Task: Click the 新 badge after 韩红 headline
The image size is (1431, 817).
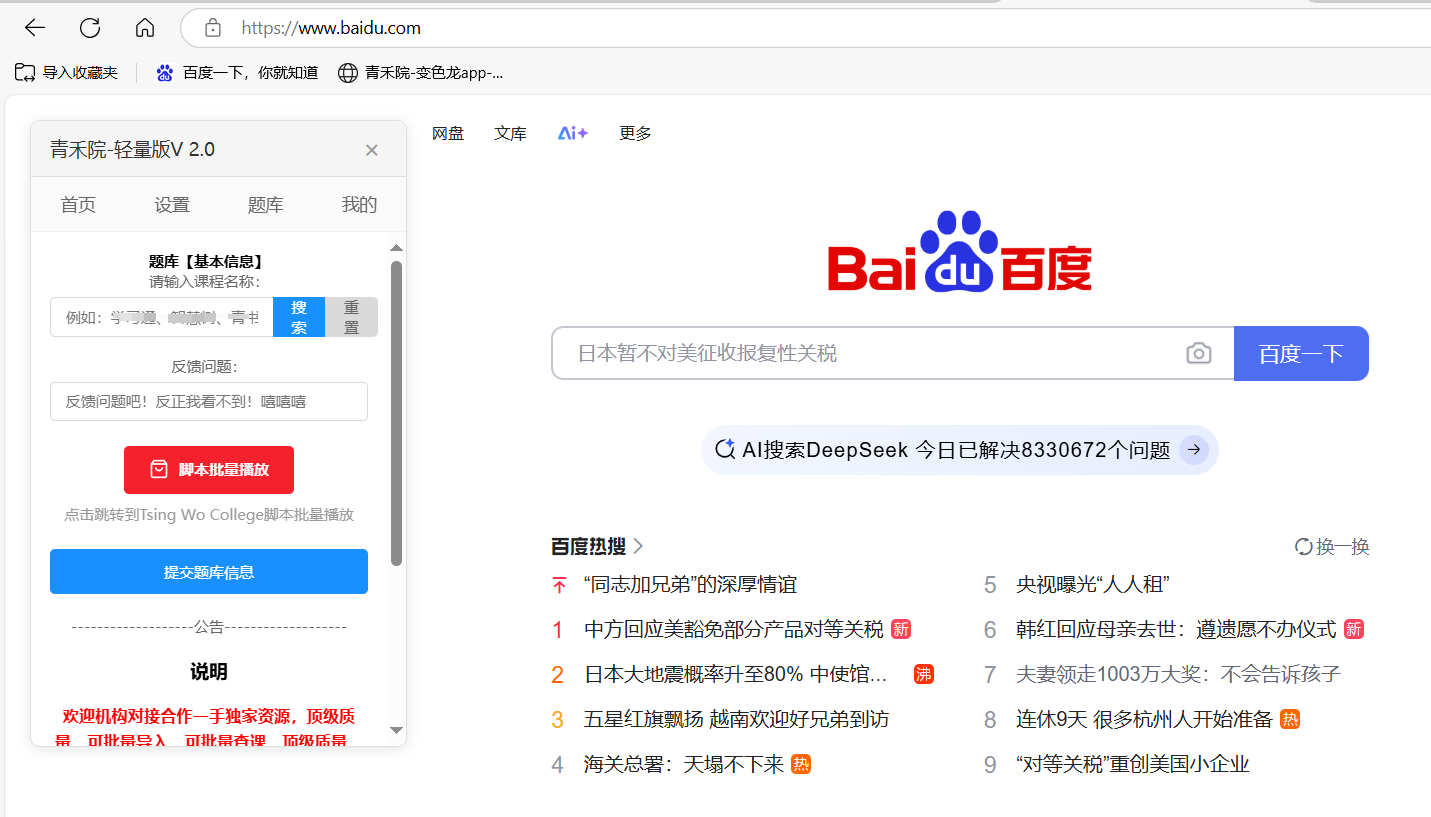Action: point(1354,629)
